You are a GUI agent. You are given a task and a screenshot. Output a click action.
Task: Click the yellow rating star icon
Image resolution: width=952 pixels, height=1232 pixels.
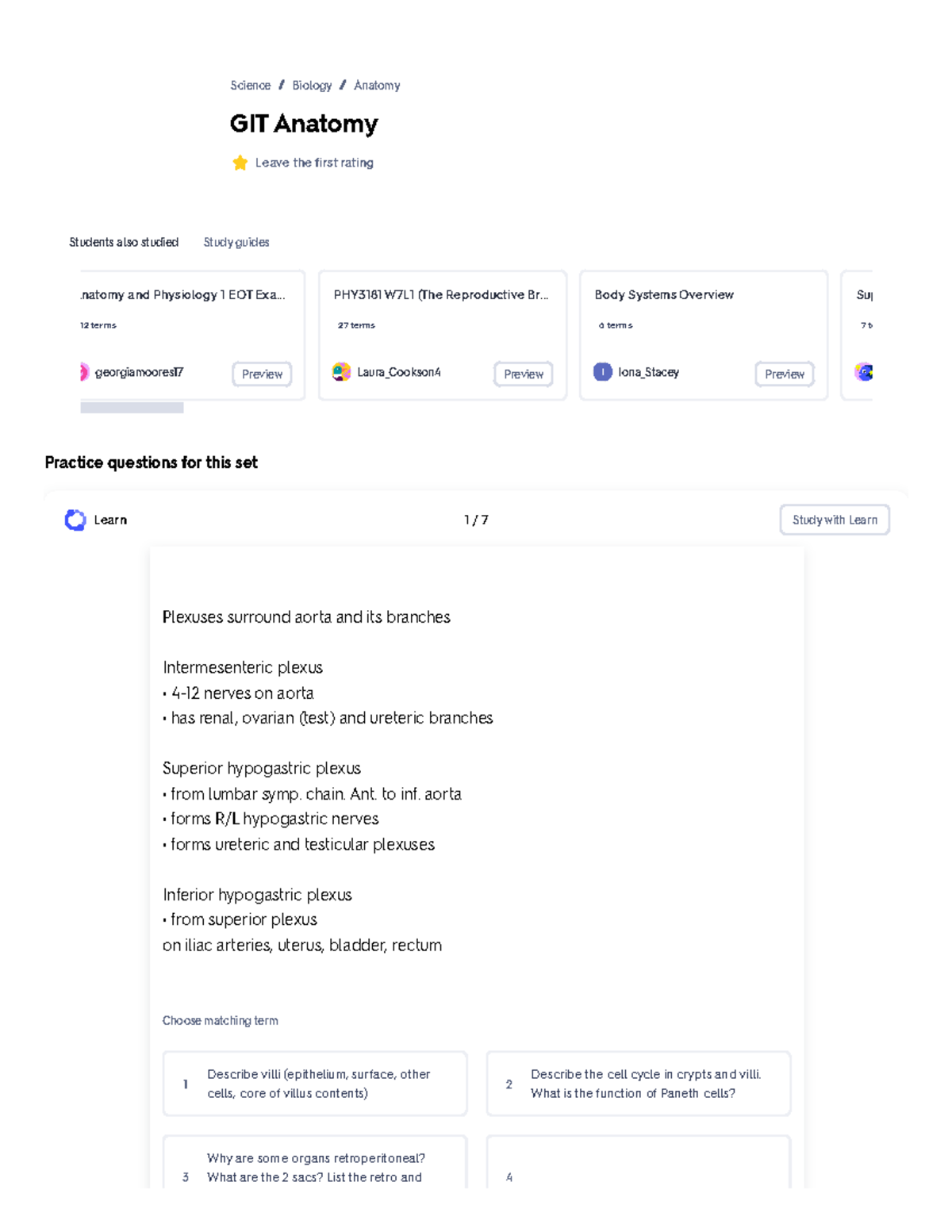[240, 163]
